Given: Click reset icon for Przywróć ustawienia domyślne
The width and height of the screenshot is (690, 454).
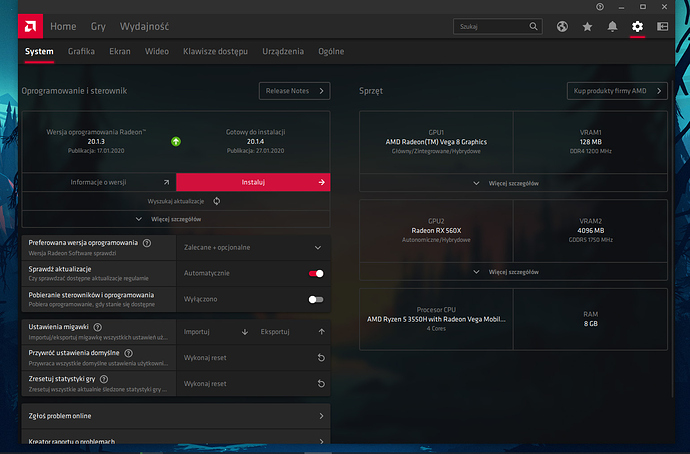Looking at the screenshot, I should pyautogui.click(x=321, y=358).
